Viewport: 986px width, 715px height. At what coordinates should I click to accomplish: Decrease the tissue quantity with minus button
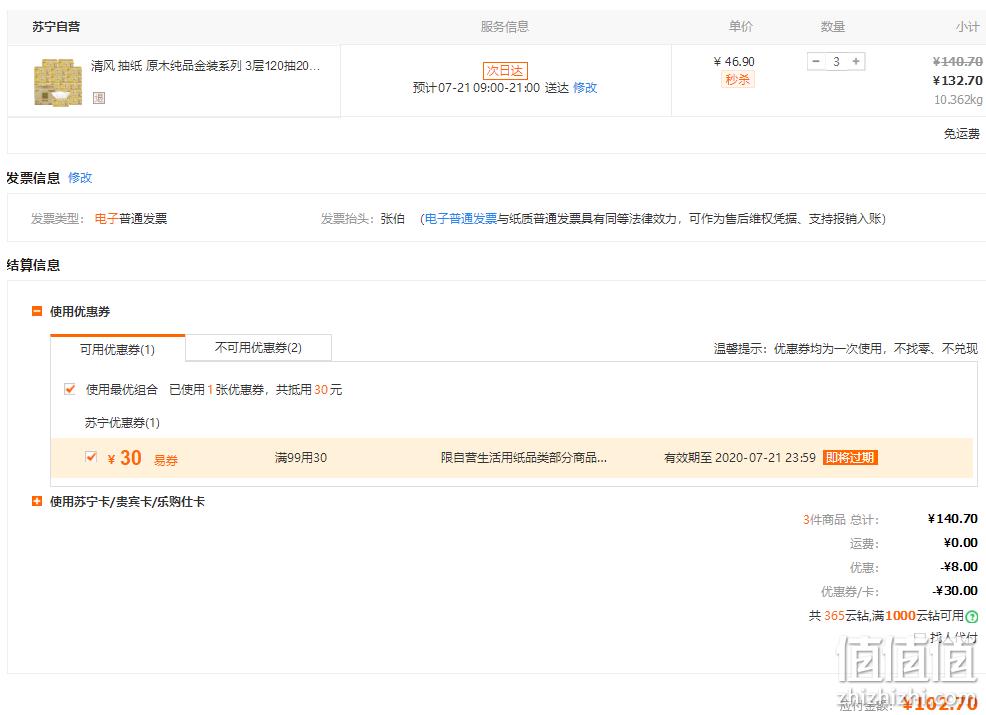[816, 62]
